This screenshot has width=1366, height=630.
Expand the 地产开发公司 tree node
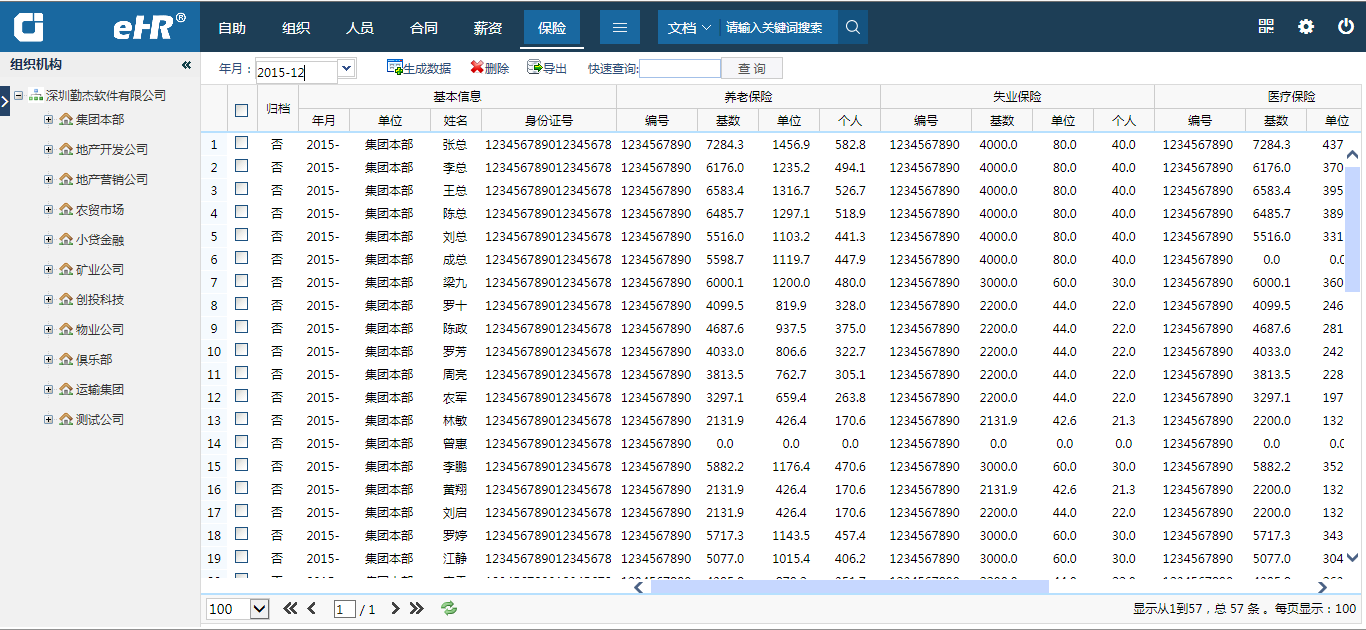click(48, 149)
